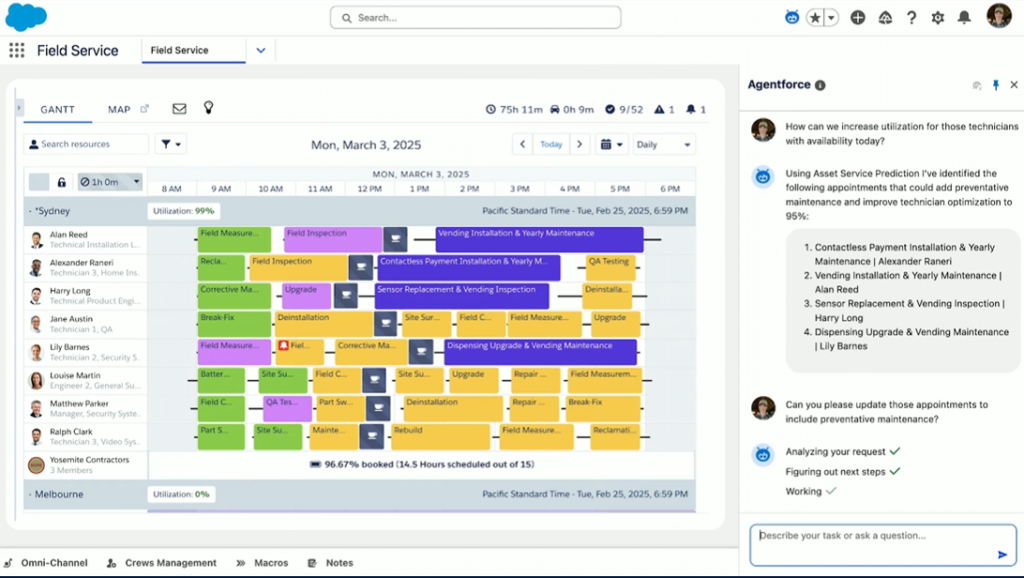1024x578 pixels.
Task: Select Harry Long's purple Upgrade appointment
Action: [307, 295]
